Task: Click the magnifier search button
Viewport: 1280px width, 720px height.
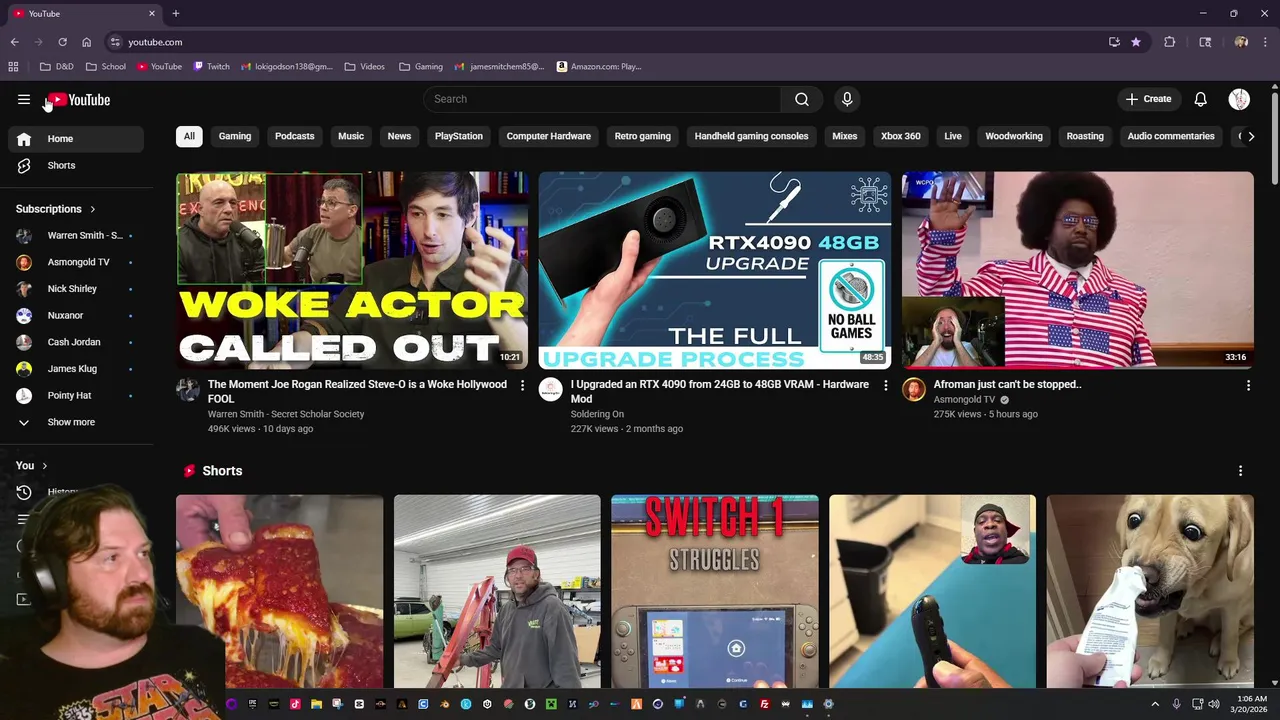Action: click(802, 99)
